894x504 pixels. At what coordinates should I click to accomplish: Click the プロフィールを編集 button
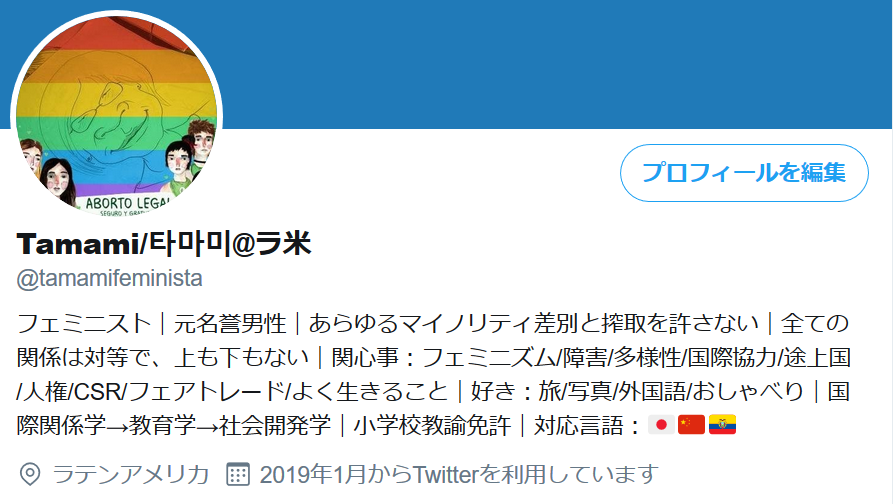tap(744, 173)
